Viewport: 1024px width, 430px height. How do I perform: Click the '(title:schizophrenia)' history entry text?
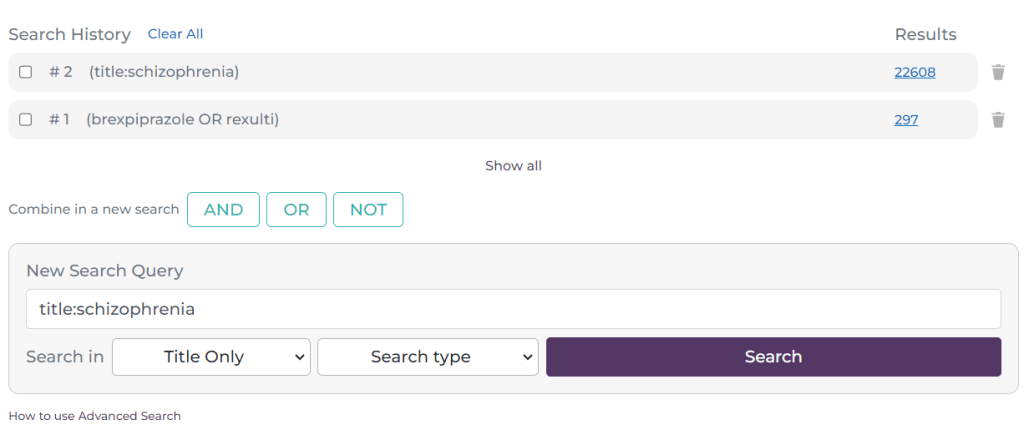coord(164,72)
